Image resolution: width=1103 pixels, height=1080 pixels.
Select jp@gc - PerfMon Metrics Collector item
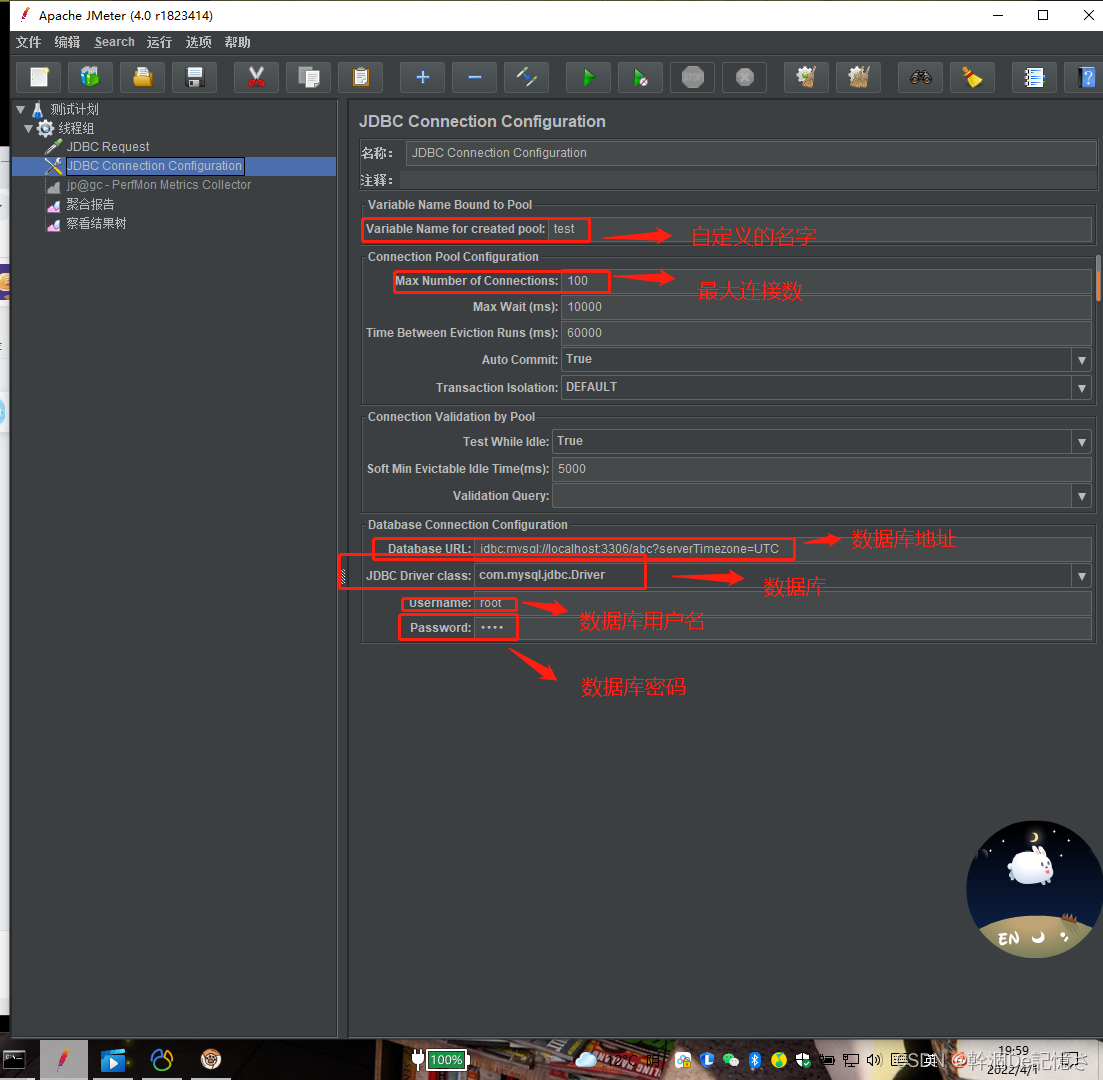pos(158,185)
